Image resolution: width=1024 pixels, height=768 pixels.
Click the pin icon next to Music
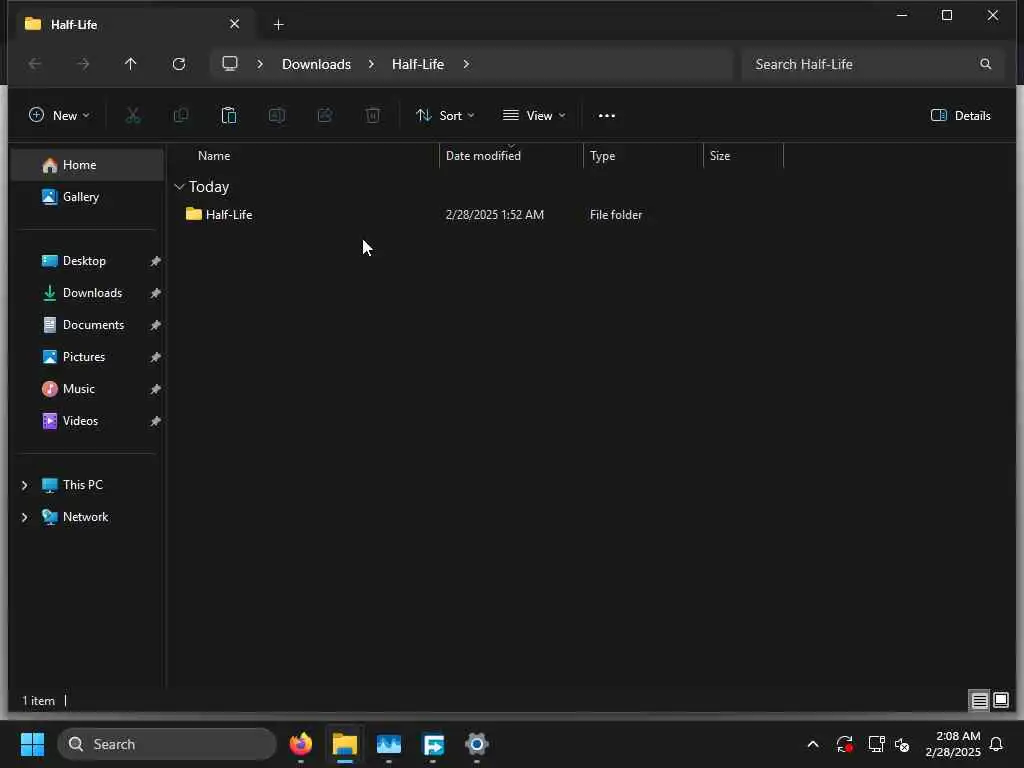(155, 389)
